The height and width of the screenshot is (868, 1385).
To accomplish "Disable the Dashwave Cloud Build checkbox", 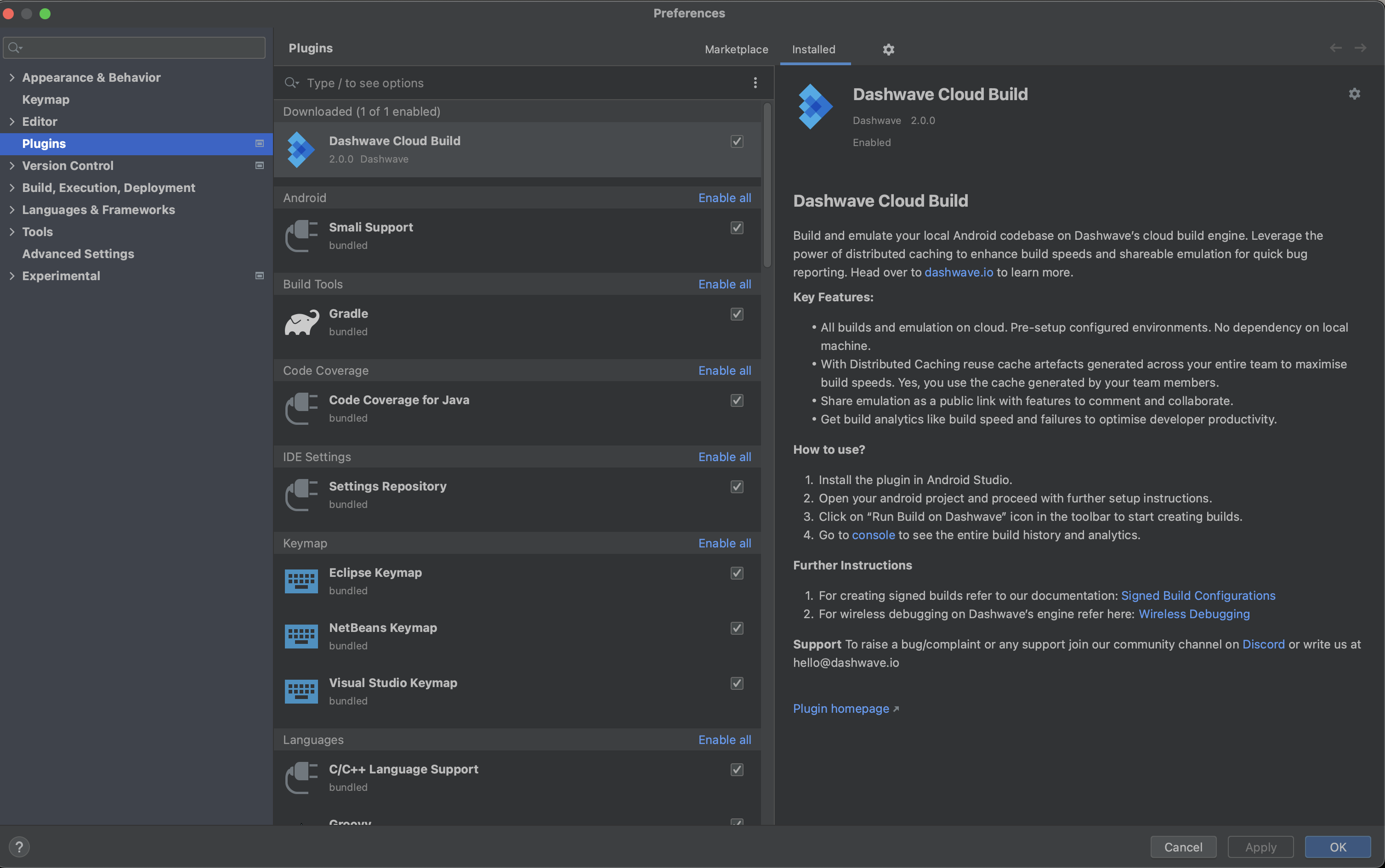I will (737, 141).
